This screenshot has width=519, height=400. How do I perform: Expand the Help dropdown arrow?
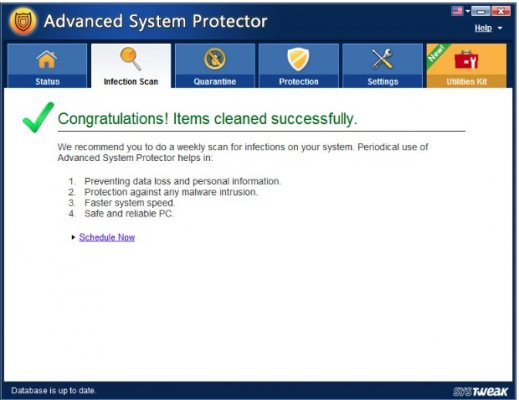pos(500,28)
